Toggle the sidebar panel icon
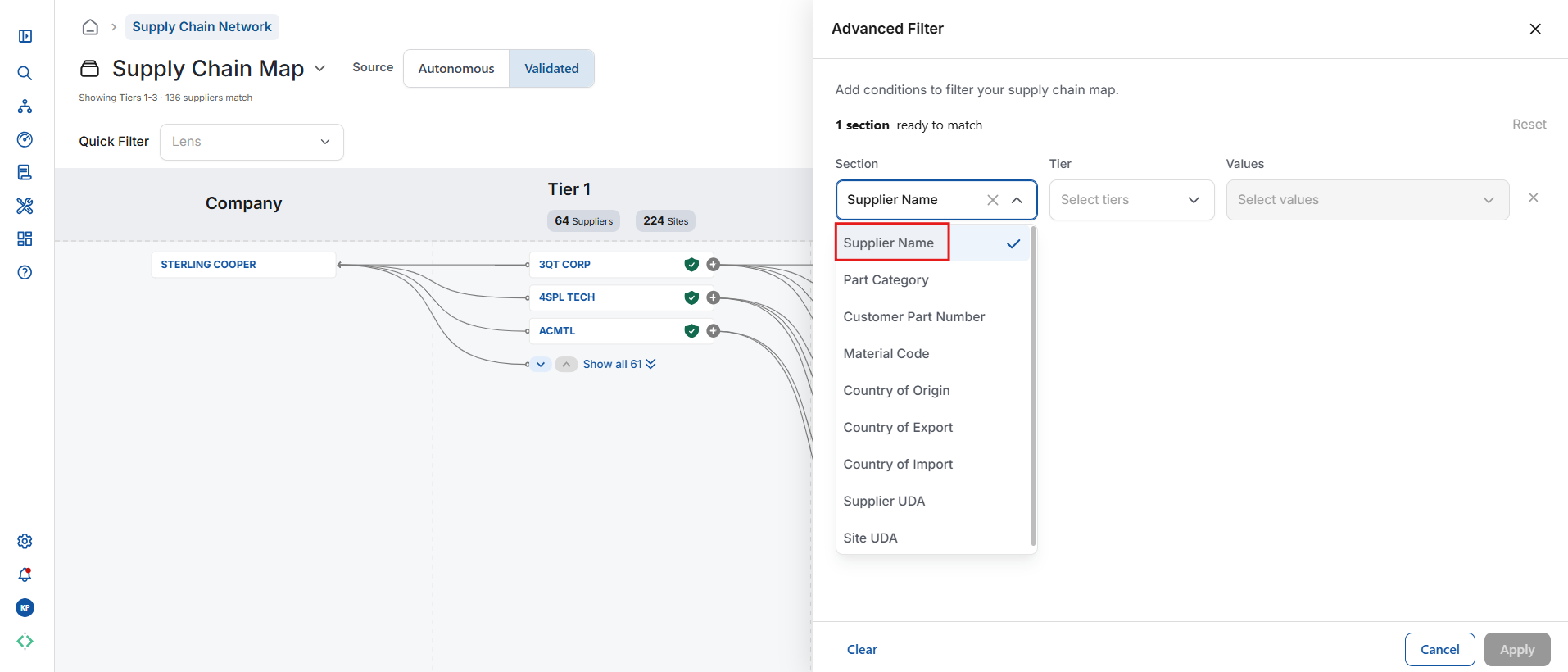This screenshot has width=1568, height=672. pyautogui.click(x=25, y=36)
